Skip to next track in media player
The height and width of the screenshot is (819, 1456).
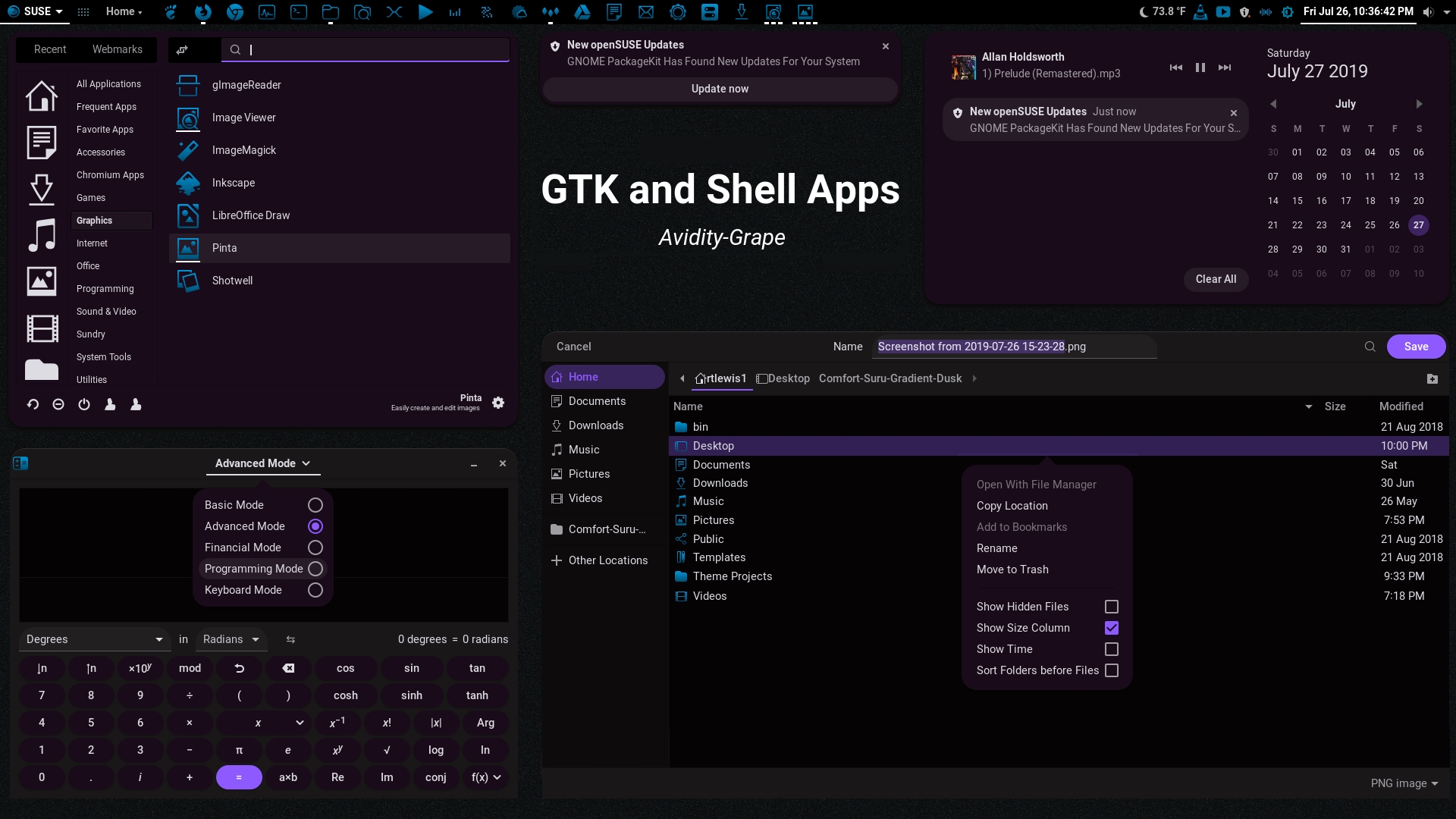(x=1225, y=67)
